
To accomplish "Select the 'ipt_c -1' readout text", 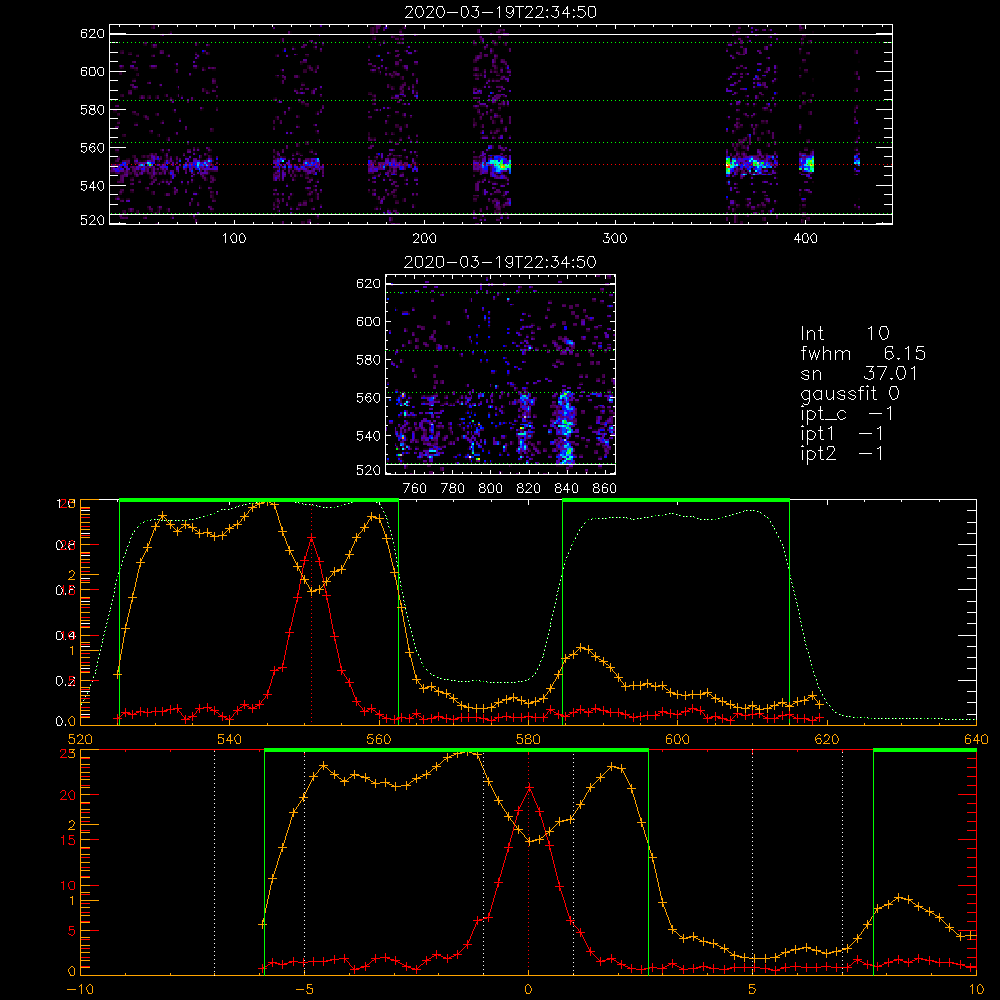I will pos(847,414).
